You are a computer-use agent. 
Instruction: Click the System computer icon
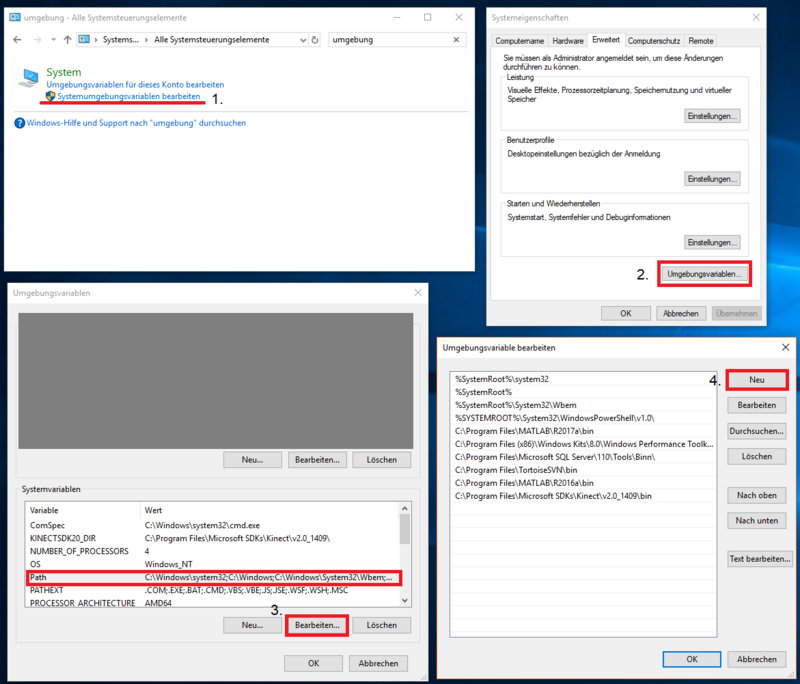coord(30,79)
